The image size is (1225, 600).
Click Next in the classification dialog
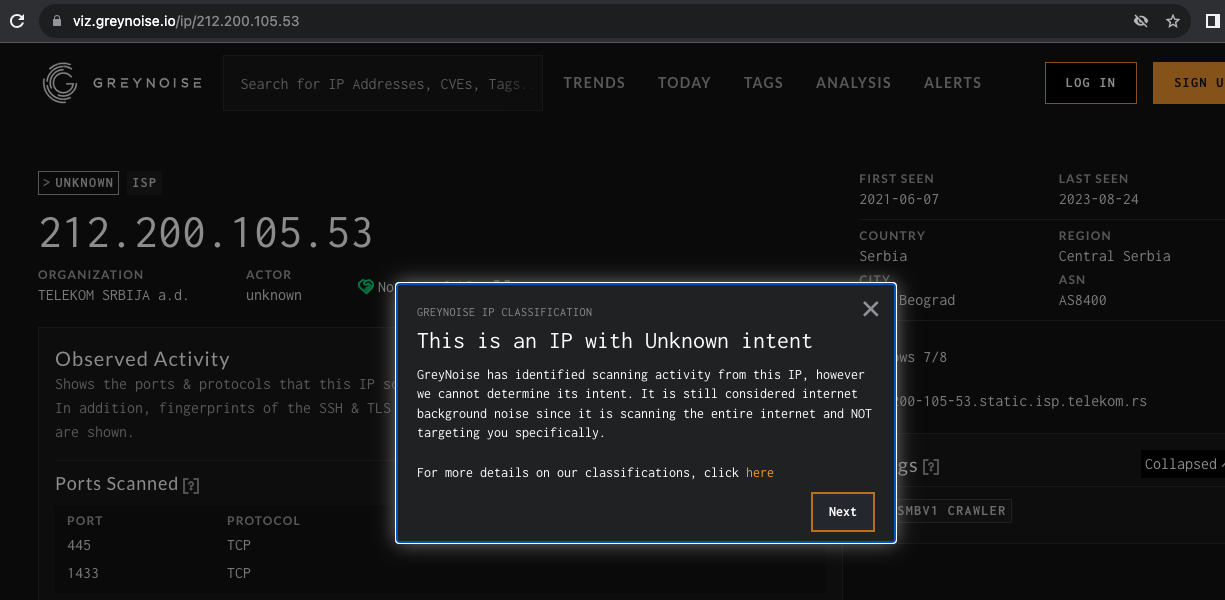[843, 512]
